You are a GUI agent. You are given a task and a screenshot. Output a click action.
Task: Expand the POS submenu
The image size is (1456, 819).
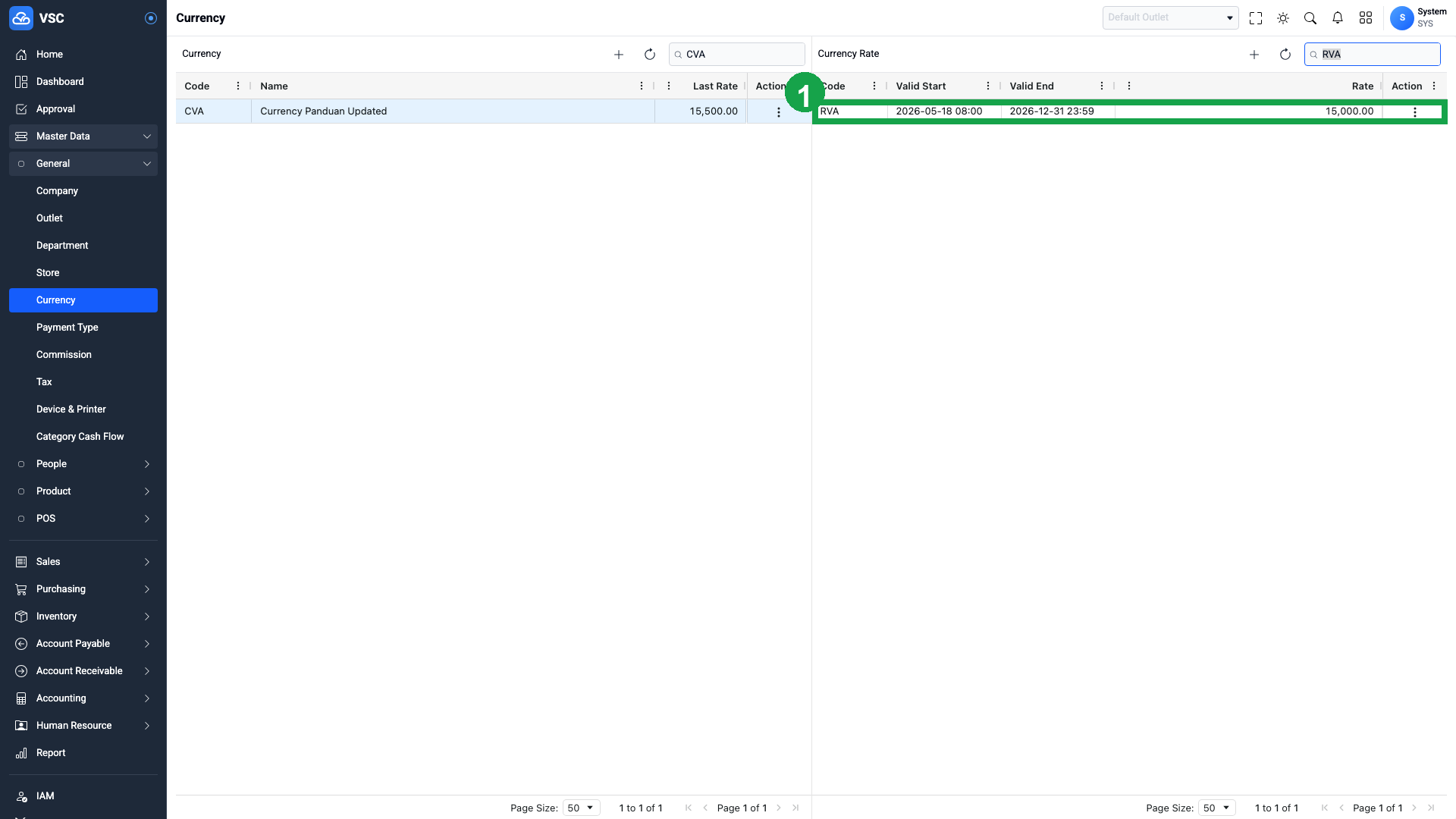(x=83, y=519)
